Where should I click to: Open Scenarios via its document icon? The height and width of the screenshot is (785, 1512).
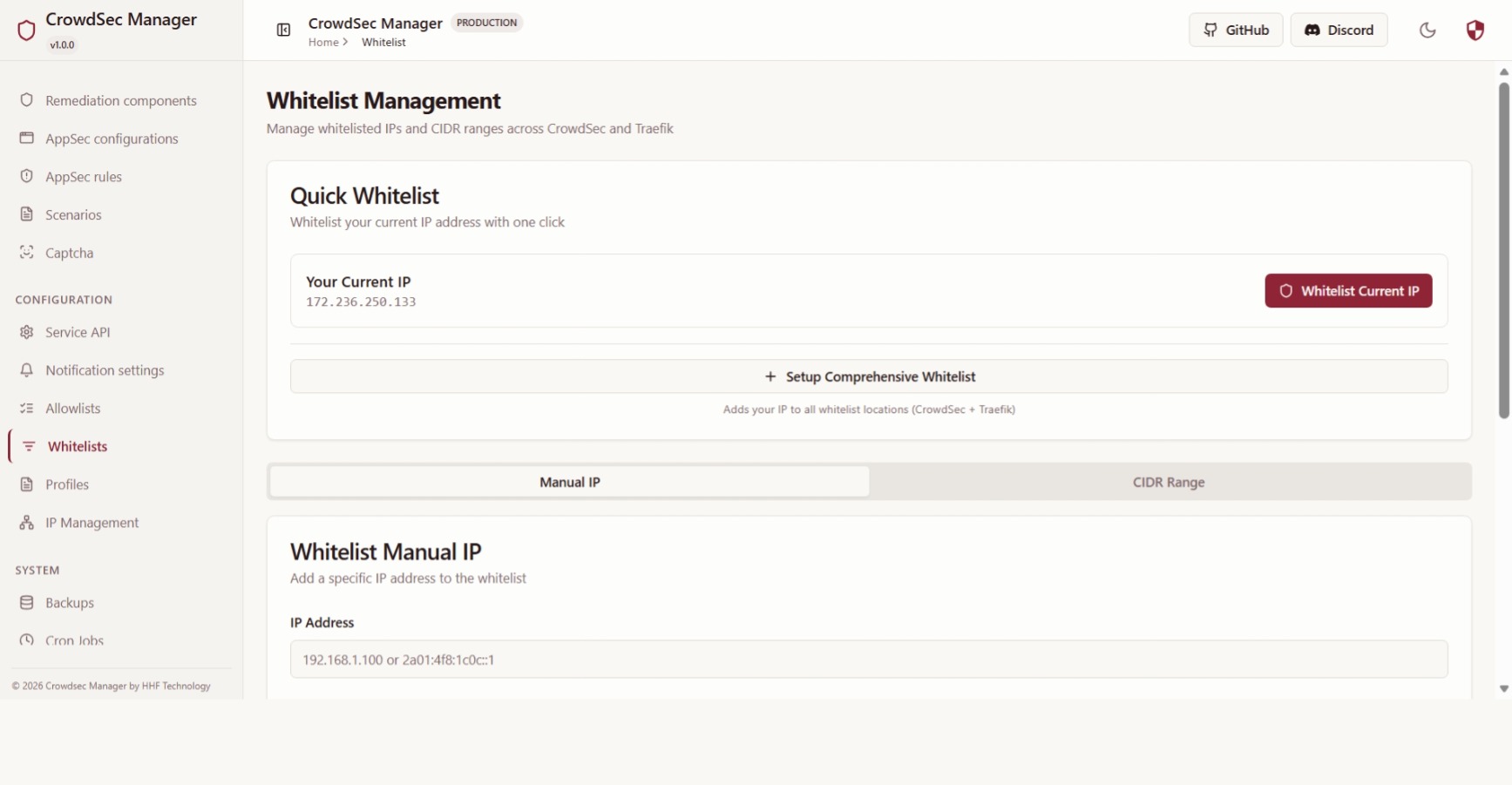pos(27,214)
